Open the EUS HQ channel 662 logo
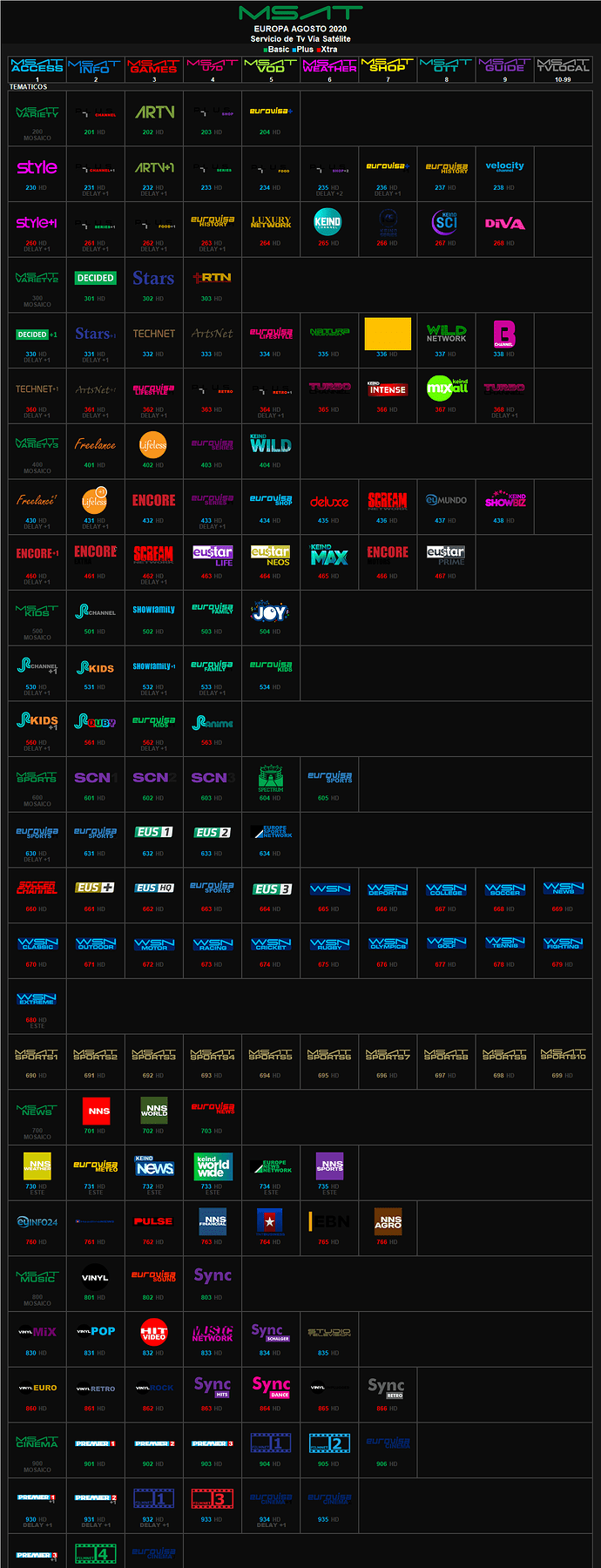 154,888
